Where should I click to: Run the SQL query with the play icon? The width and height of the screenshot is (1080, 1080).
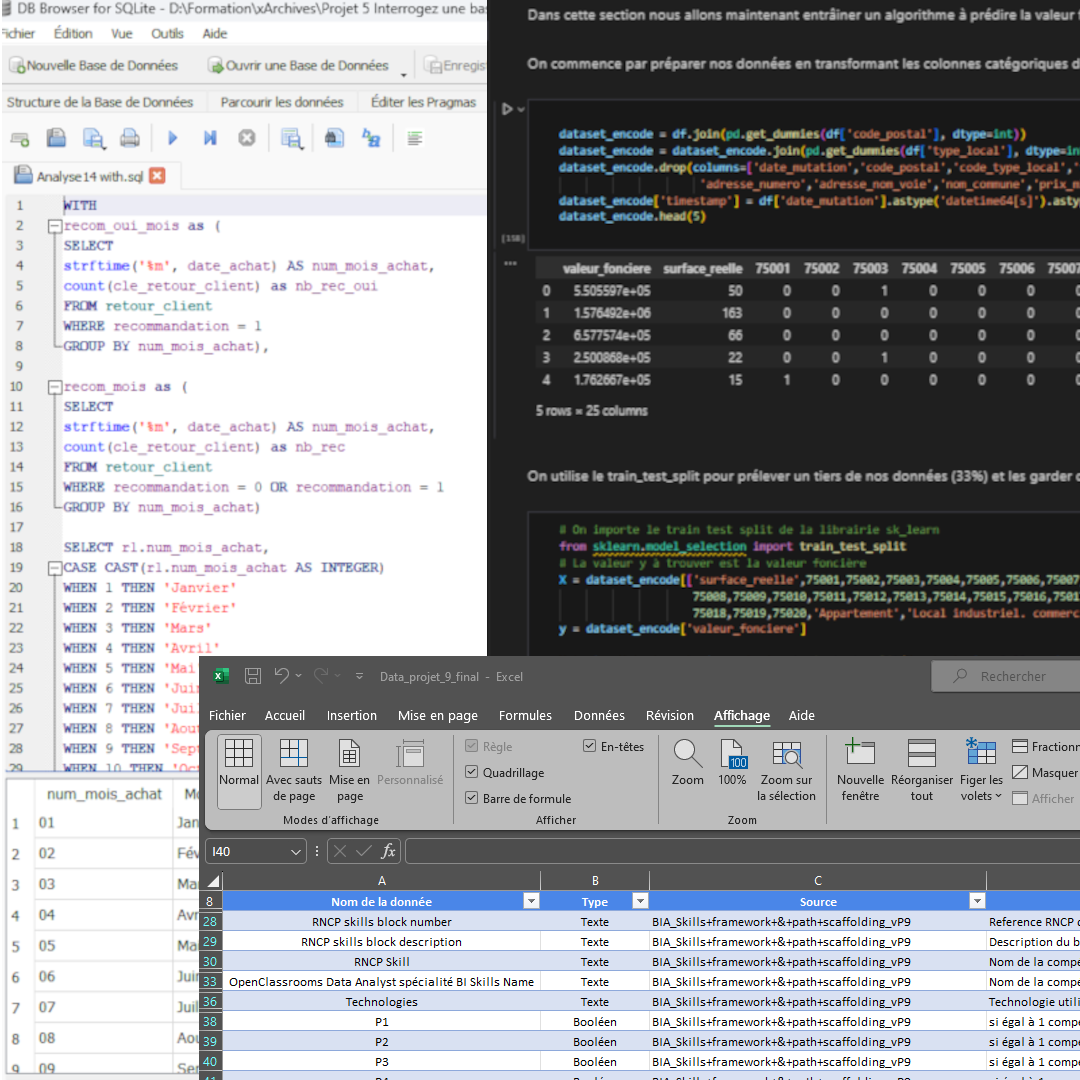tap(173, 139)
